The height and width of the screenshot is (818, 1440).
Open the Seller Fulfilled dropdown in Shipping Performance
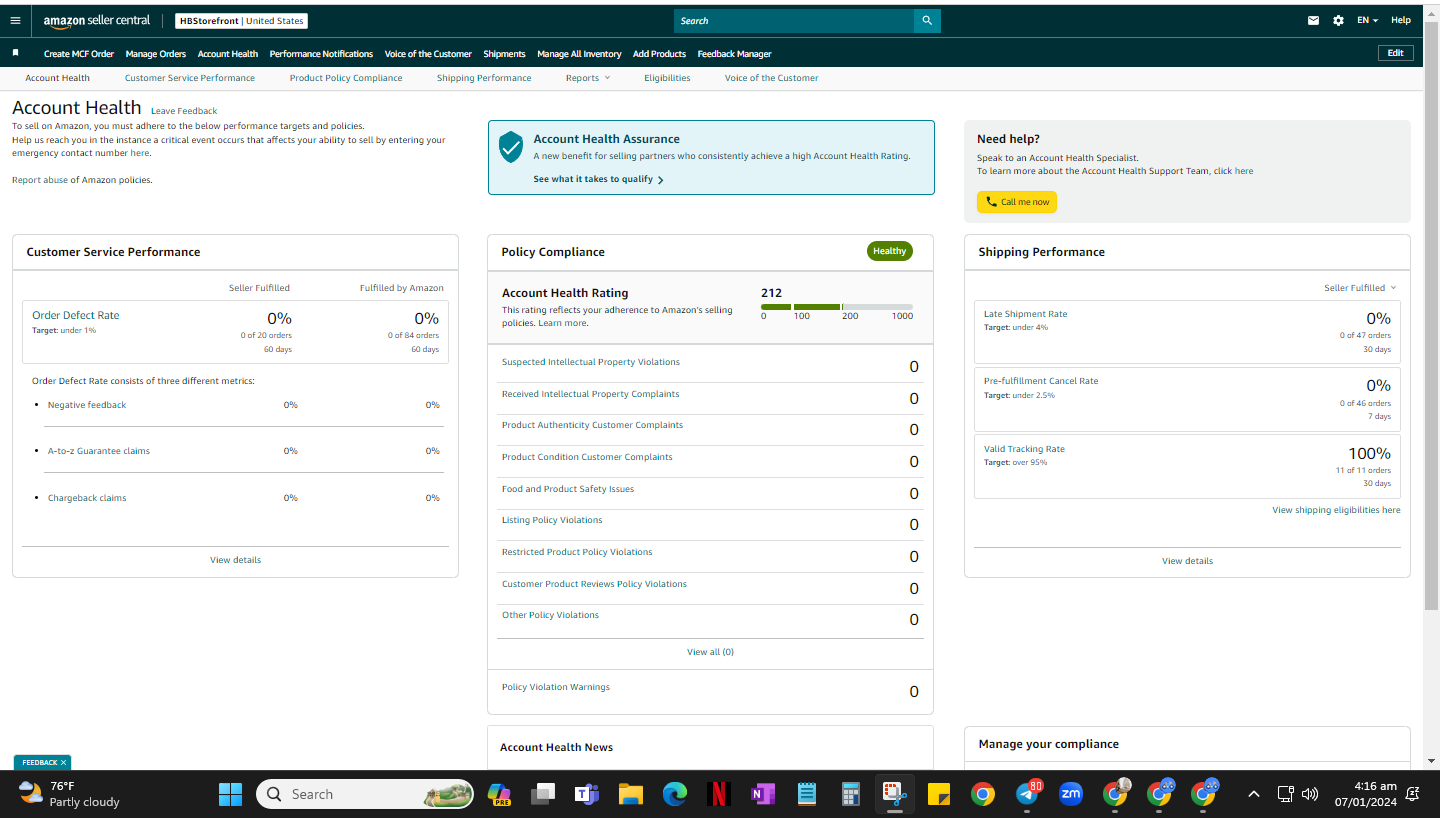tap(1360, 288)
